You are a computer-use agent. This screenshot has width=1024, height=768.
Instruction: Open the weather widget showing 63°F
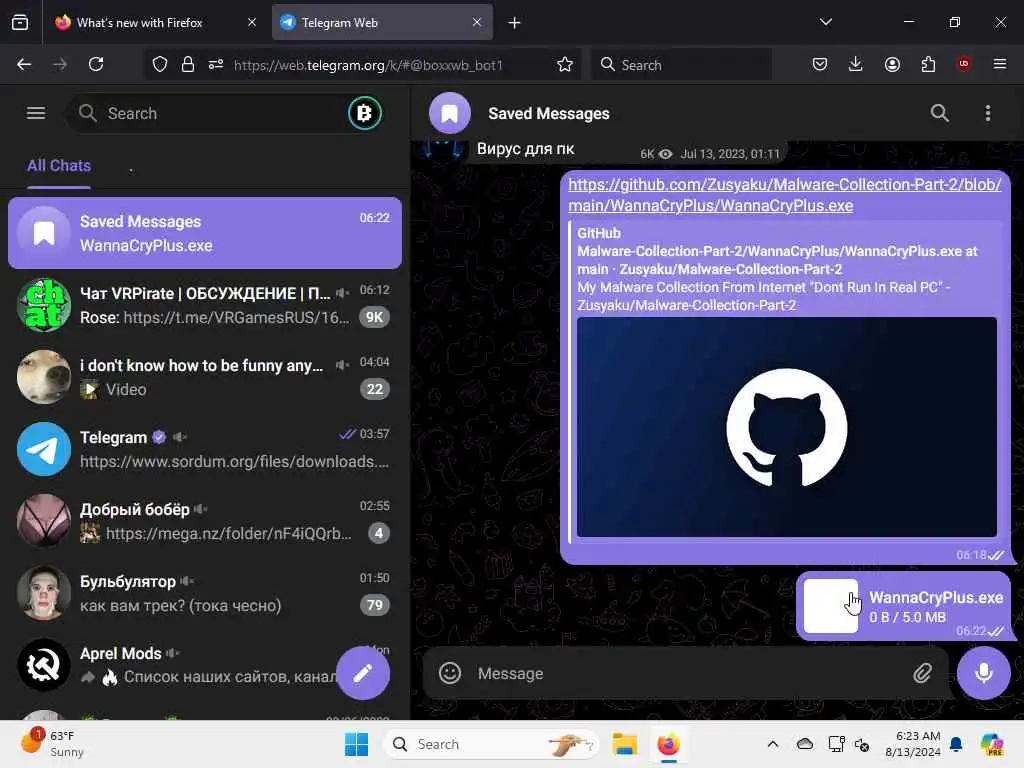[54, 744]
